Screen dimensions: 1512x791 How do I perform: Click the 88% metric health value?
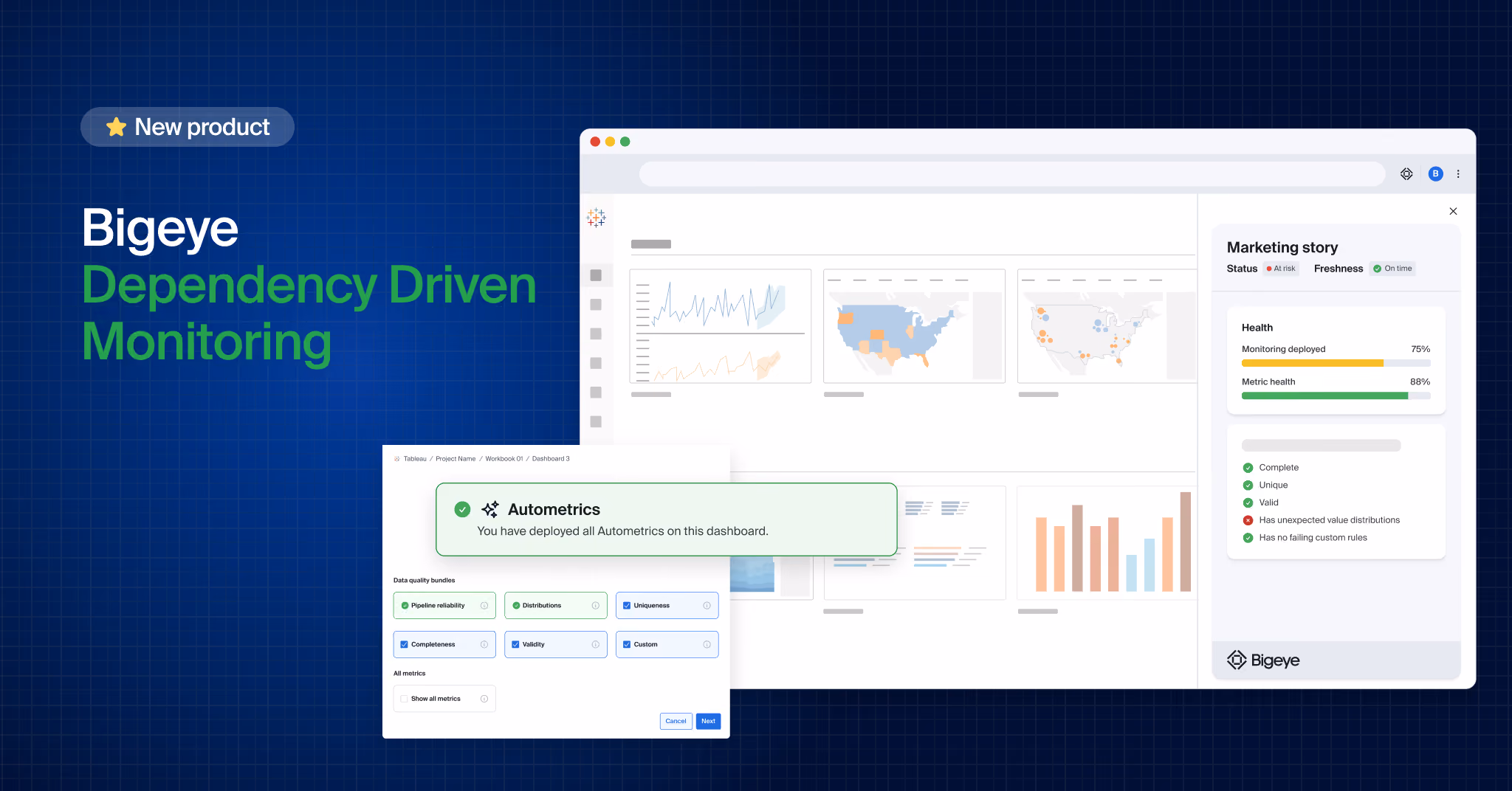click(1420, 382)
